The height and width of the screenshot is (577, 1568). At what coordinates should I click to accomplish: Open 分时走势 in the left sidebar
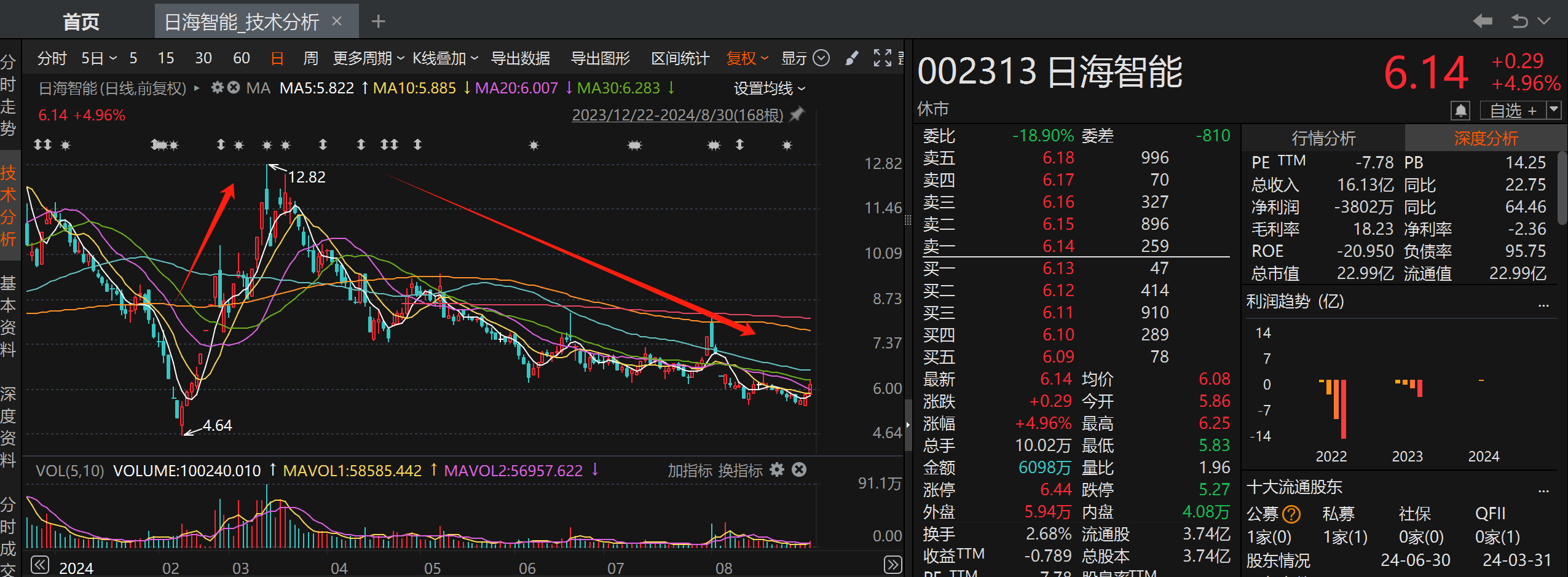pyautogui.click(x=9, y=95)
